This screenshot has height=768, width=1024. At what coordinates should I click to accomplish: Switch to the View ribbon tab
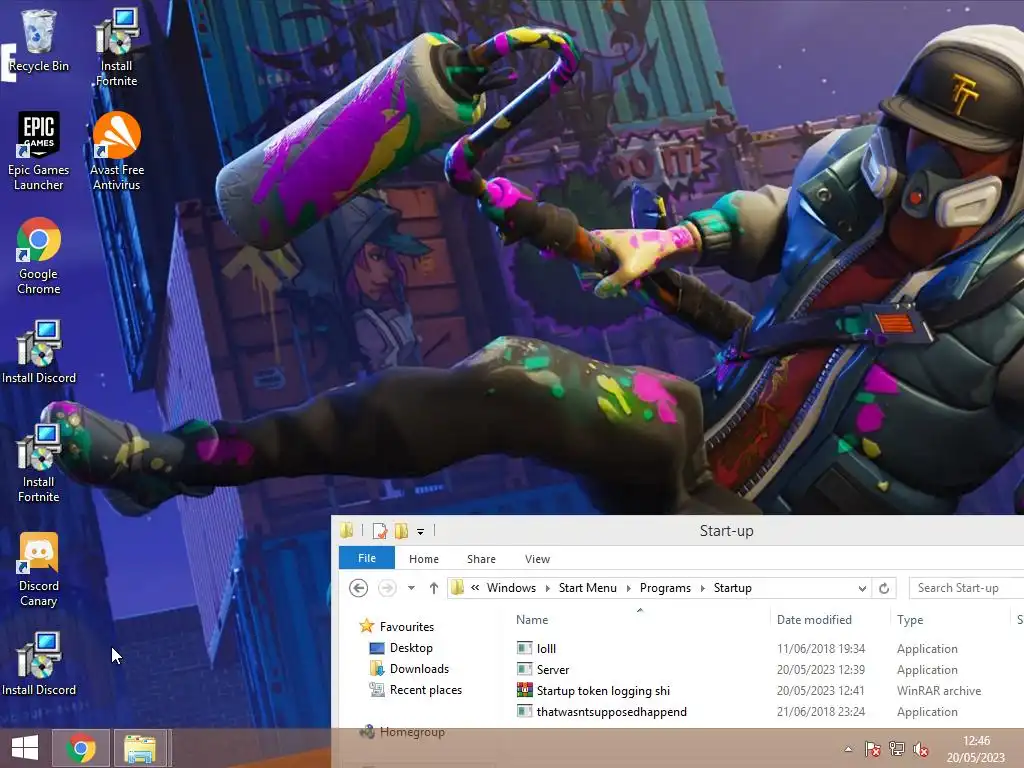click(x=537, y=559)
